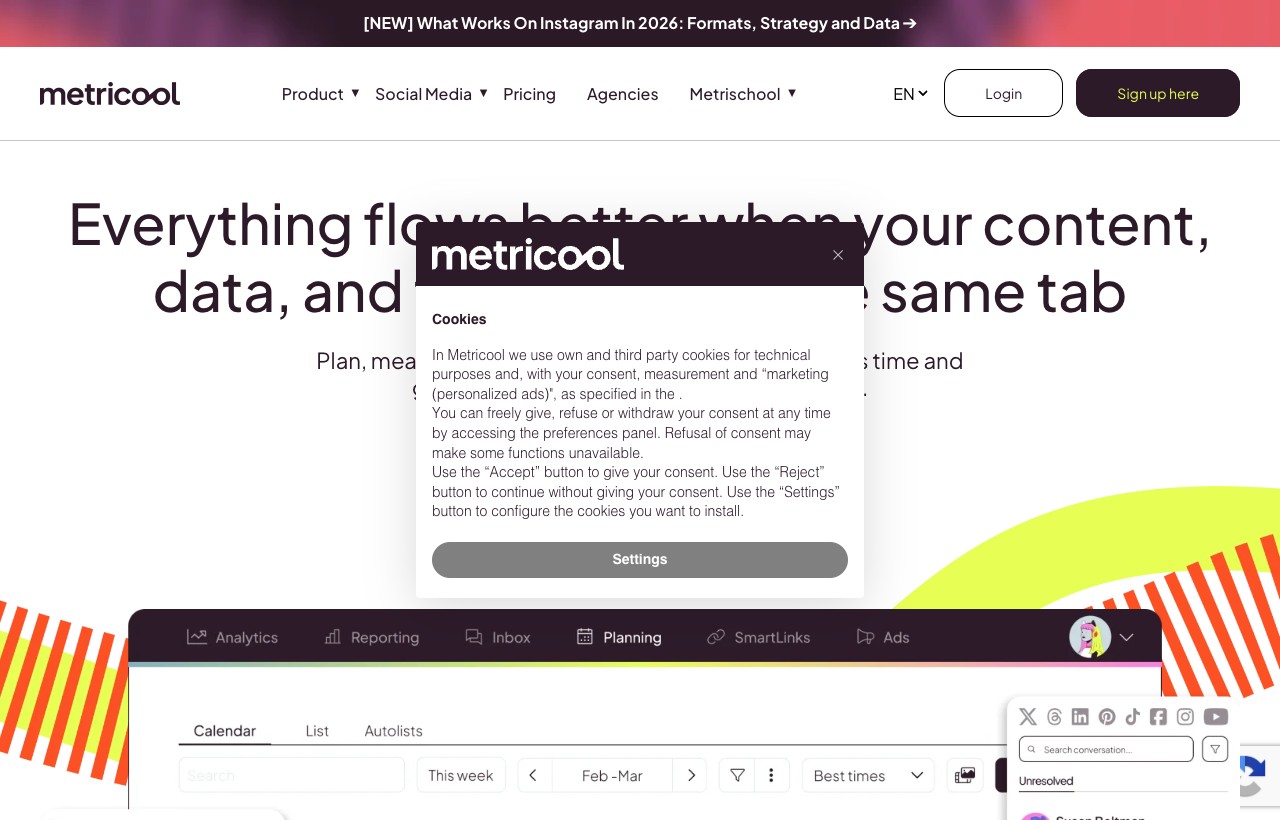The height and width of the screenshot is (820, 1280).
Task: Open the Inbox section
Action: click(498, 637)
